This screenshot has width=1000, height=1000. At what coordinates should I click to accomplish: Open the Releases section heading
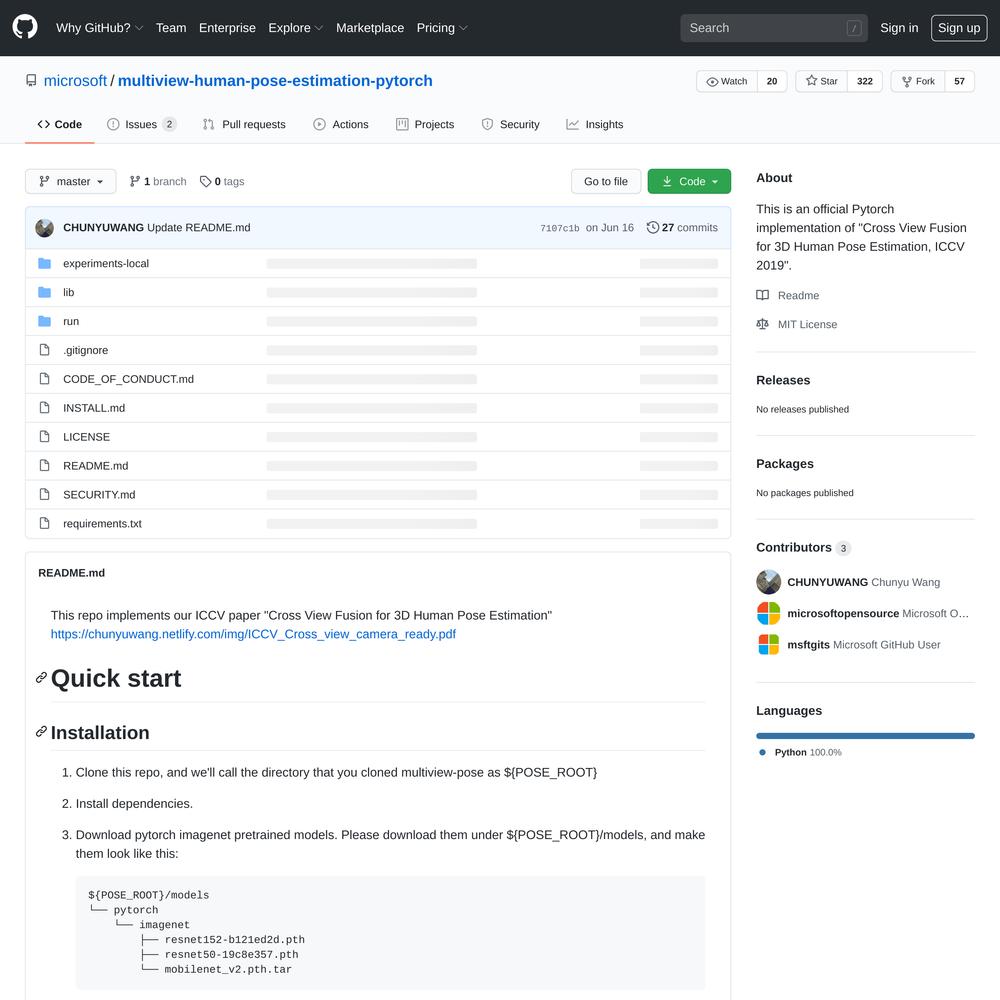783,380
